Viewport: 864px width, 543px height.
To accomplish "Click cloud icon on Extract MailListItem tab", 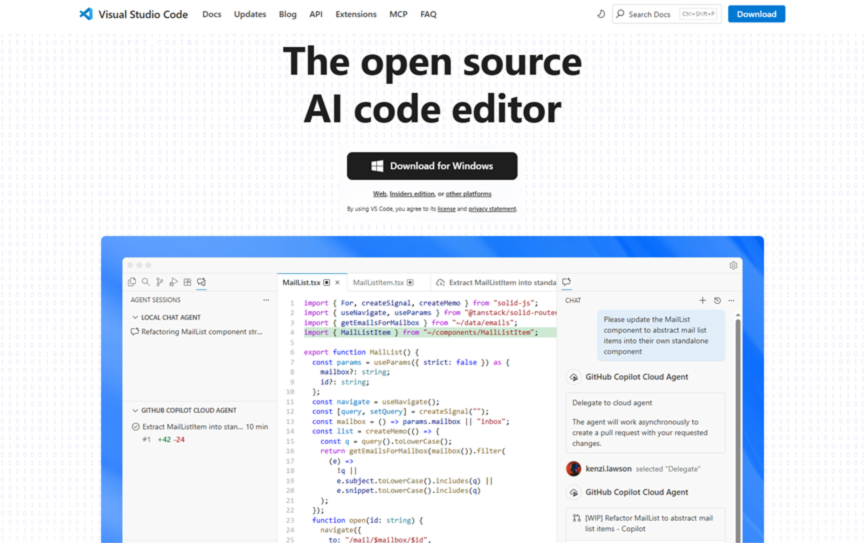I will tap(440, 282).
